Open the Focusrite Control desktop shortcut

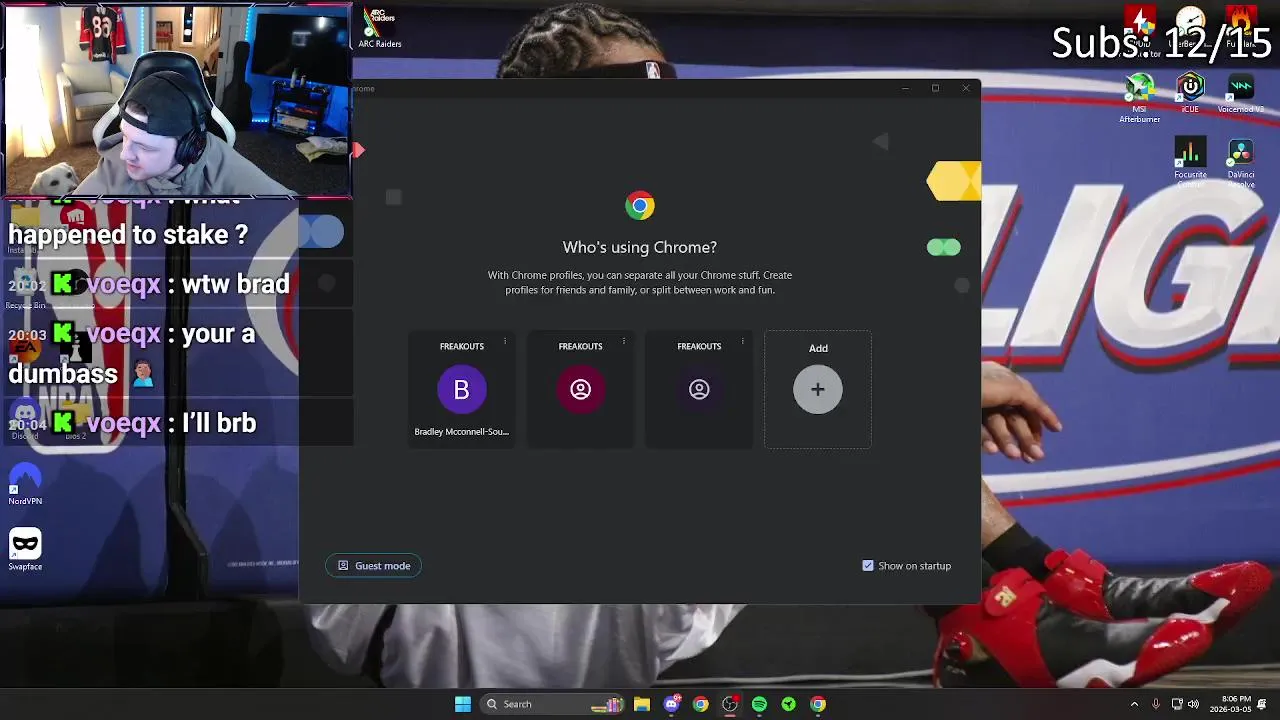point(1190,163)
